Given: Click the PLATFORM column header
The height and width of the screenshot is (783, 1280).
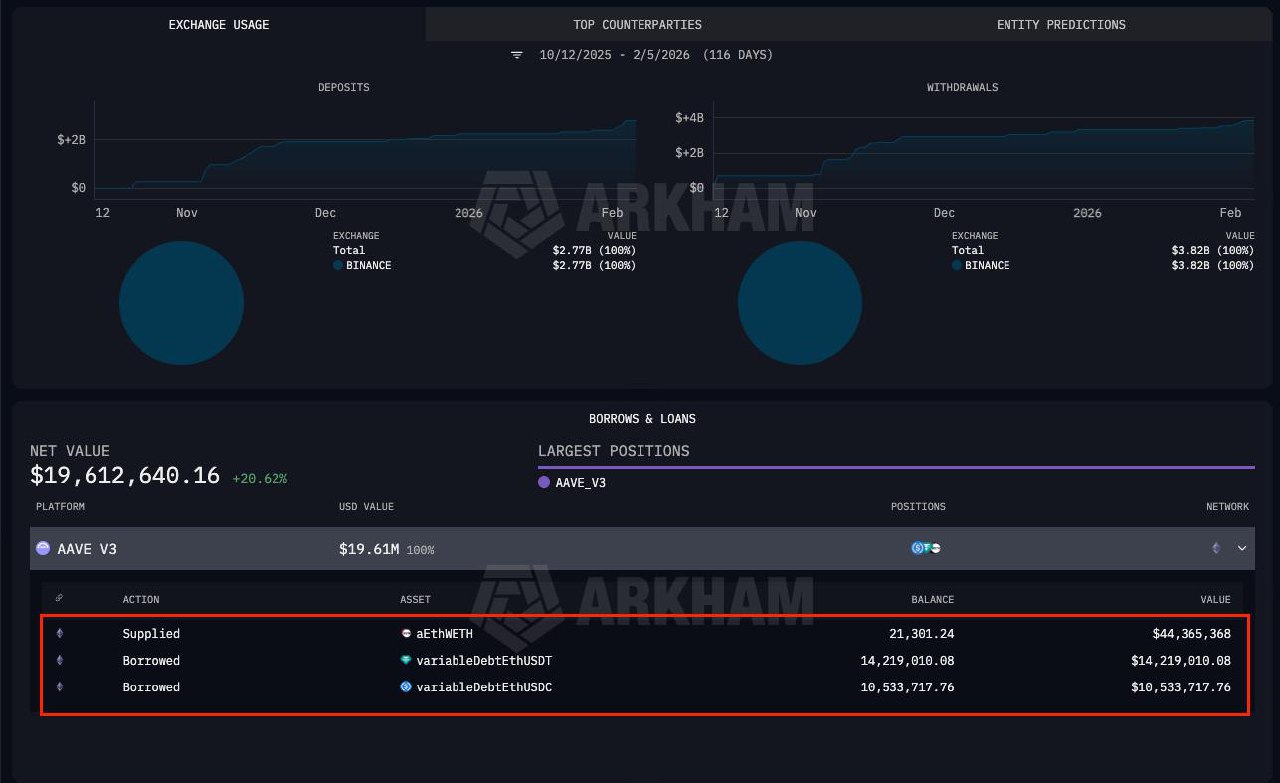Looking at the screenshot, I should [x=60, y=507].
